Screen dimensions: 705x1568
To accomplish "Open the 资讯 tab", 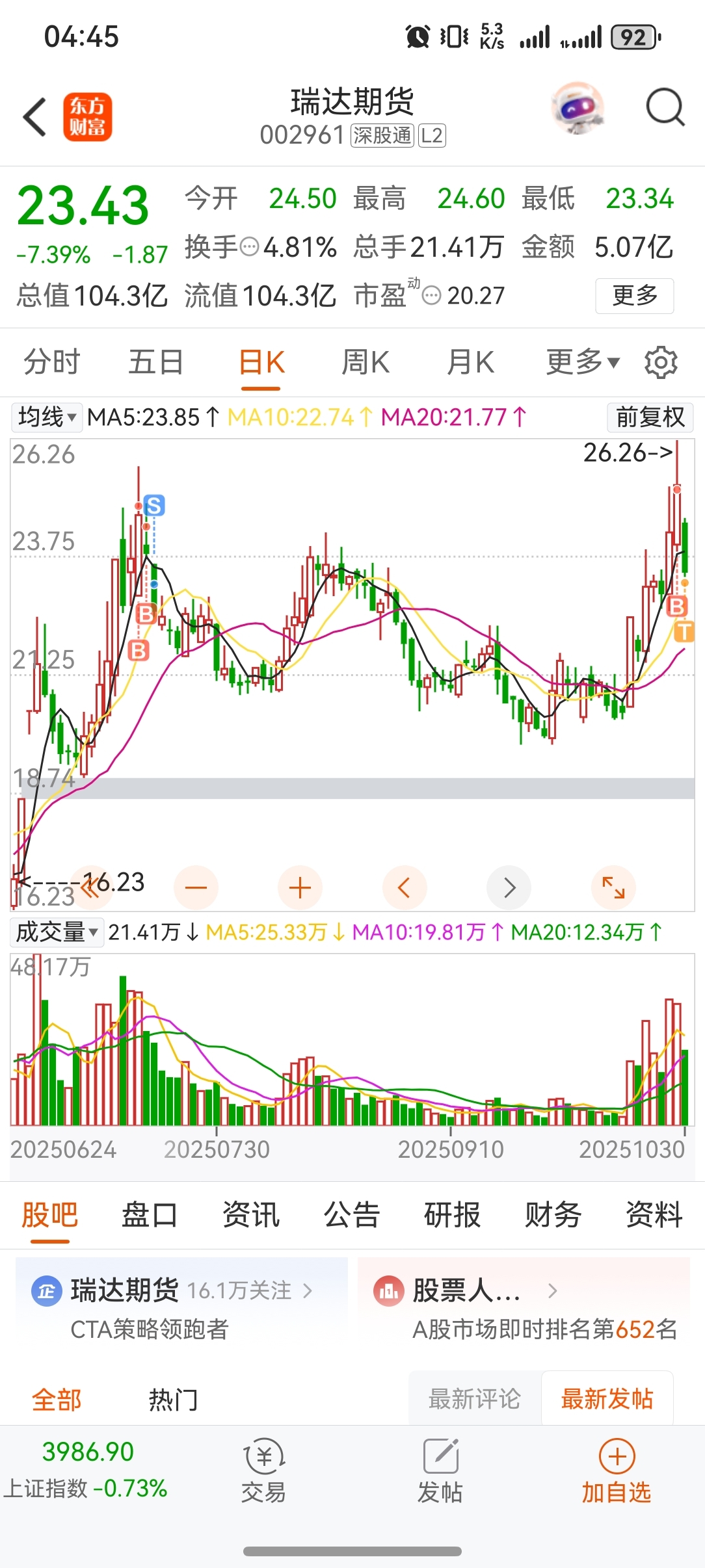I will pos(251,1214).
